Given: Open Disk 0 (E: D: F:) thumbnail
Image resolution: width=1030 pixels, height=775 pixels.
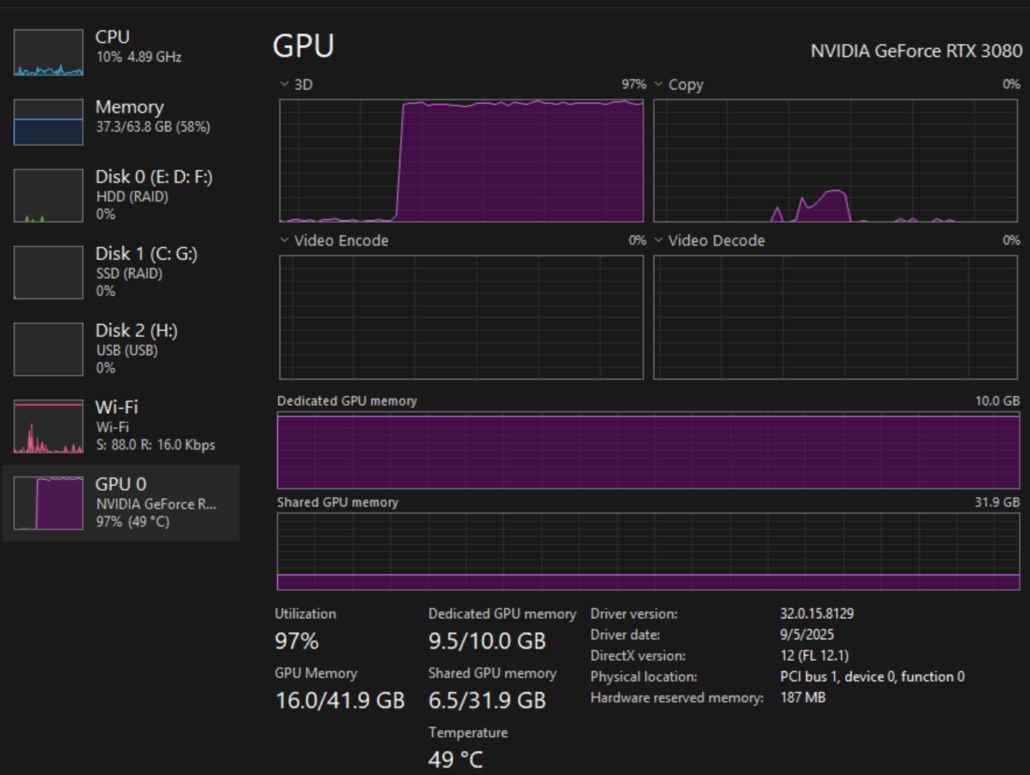Looking at the screenshot, I should pos(48,195).
